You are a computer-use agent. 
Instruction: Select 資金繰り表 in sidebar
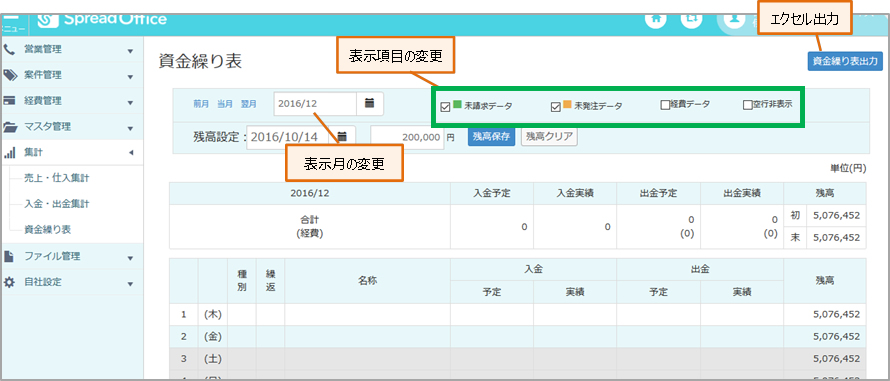47,230
